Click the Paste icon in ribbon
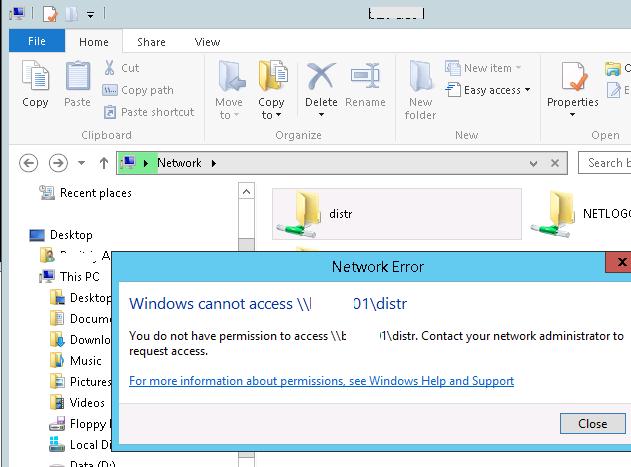The height and width of the screenshot is (467, 631). coord(77,78)
